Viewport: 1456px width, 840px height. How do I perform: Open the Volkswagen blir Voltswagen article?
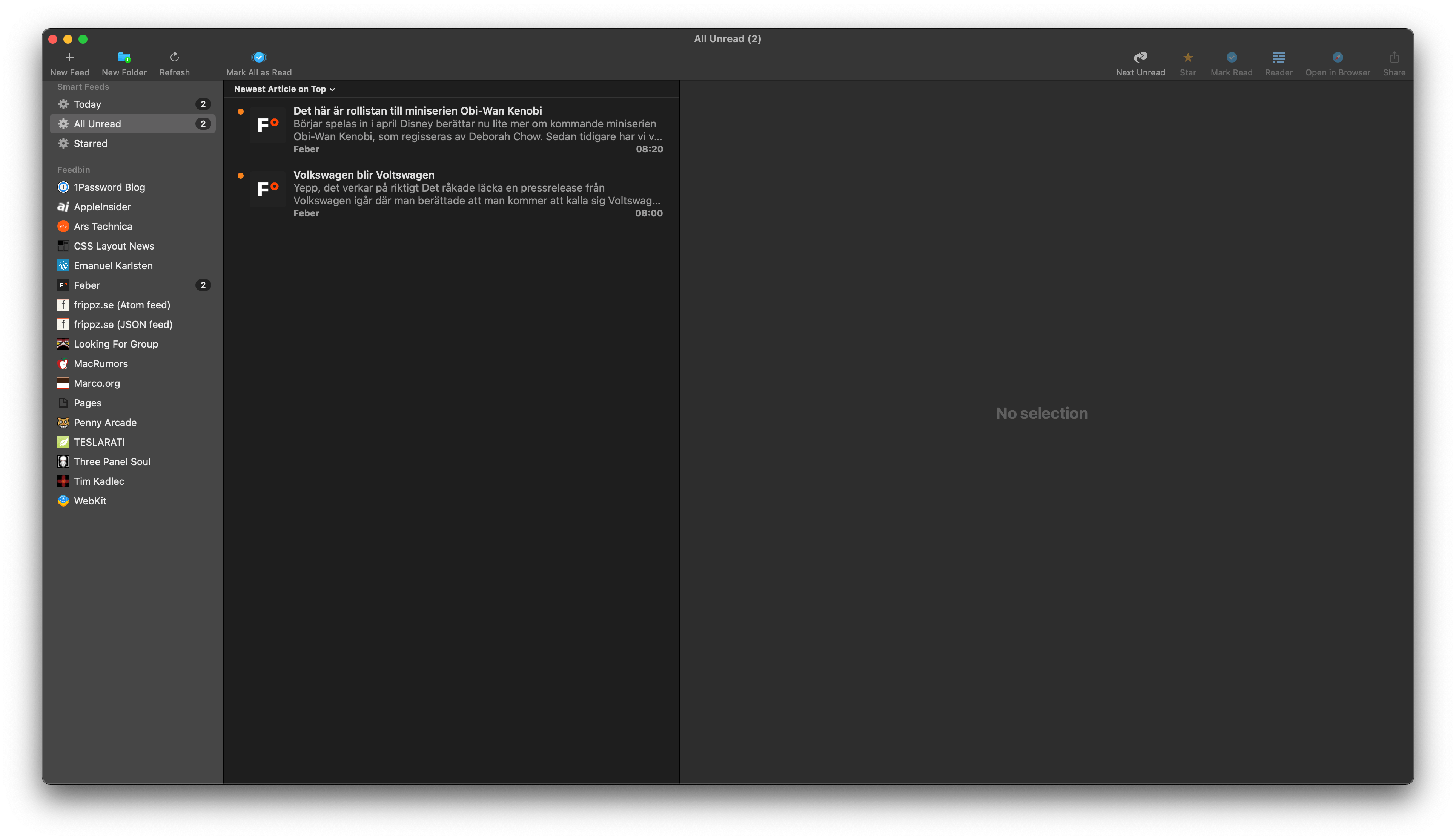tap(364, 175)
